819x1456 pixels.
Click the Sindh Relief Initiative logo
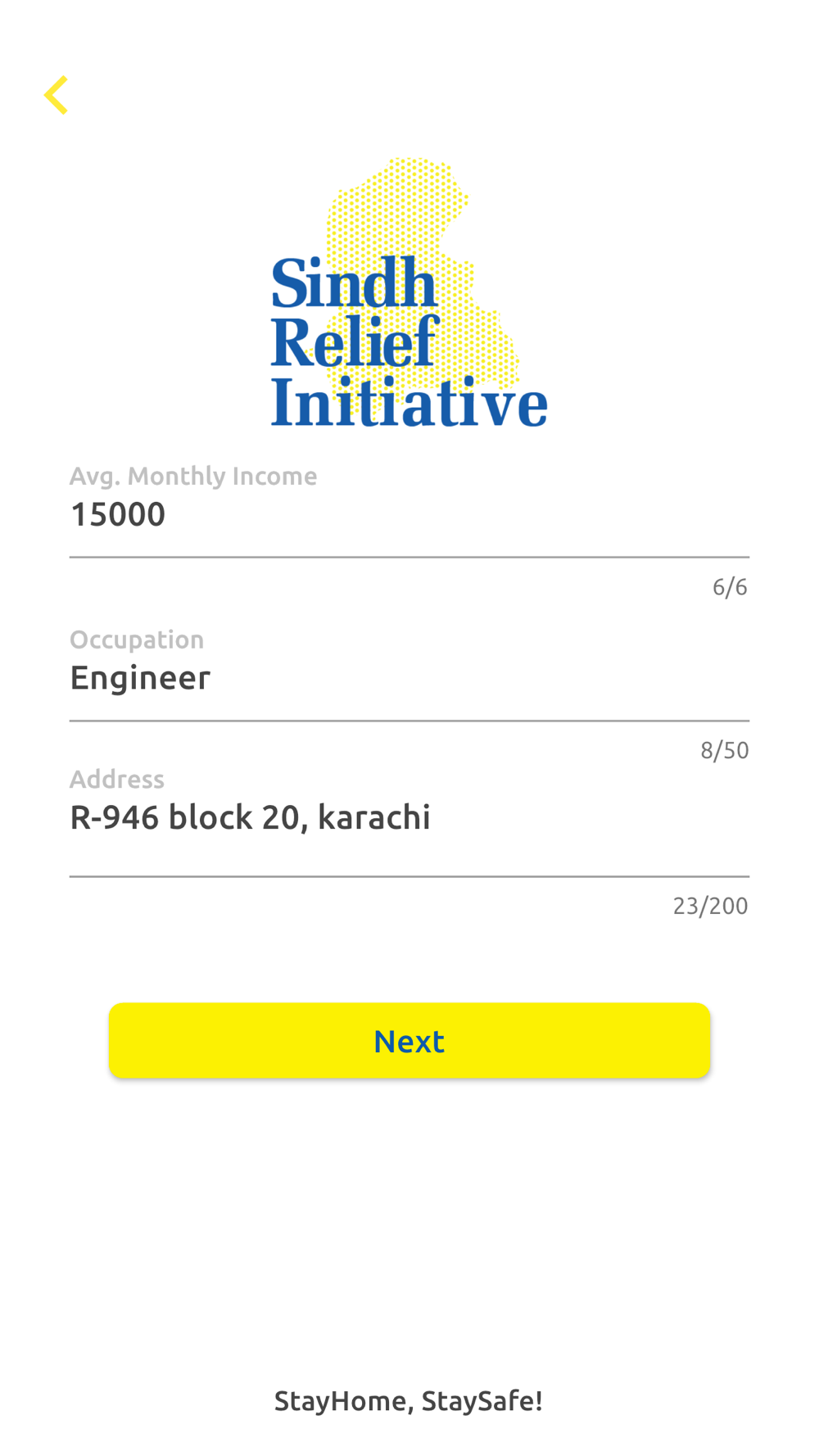coord(409,292)
